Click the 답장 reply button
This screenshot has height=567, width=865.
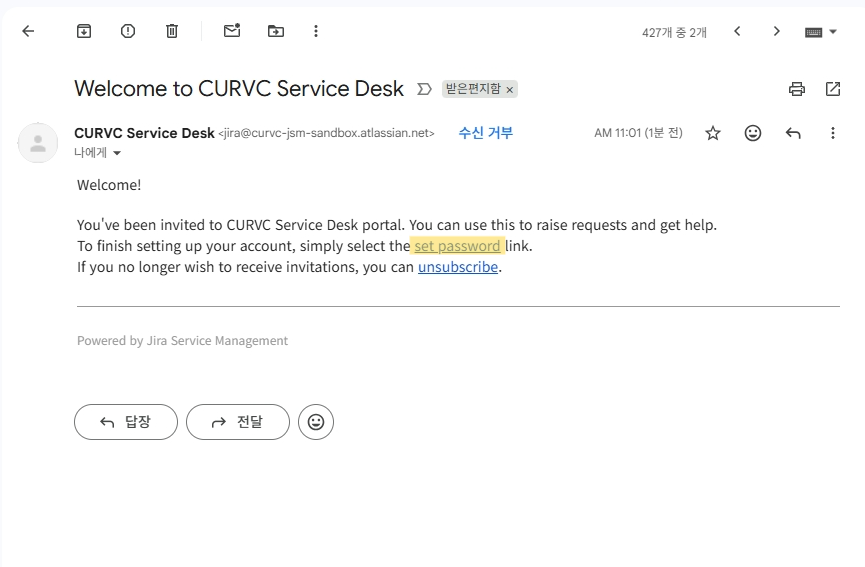(126, 422)
